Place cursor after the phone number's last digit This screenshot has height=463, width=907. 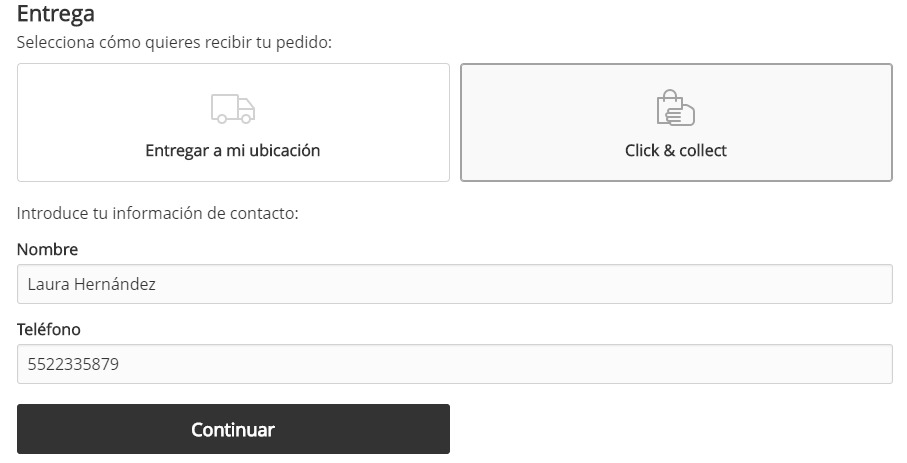[121, 364]
